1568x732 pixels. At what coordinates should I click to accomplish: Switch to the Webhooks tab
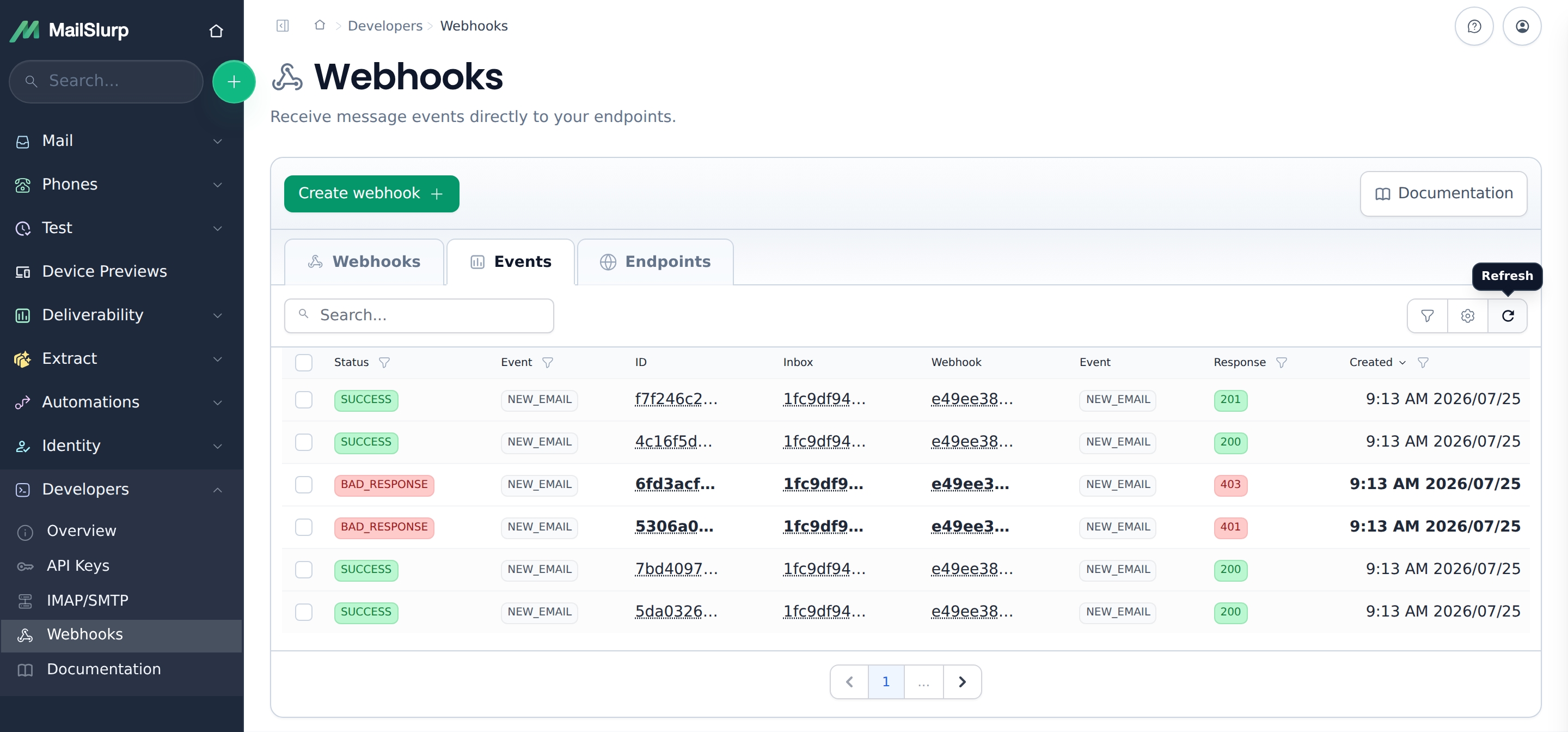pyautogui.click(x=364, y=262)
